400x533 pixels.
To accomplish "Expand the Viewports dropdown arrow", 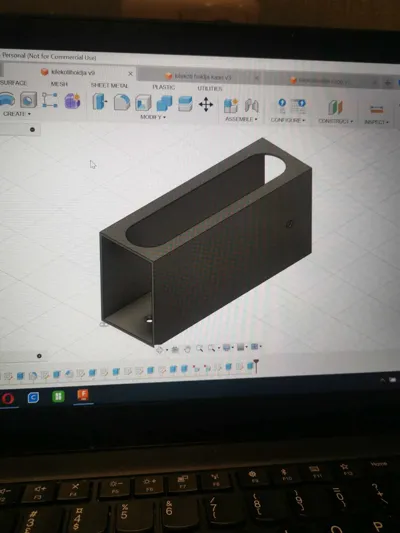I will (261, 346).
